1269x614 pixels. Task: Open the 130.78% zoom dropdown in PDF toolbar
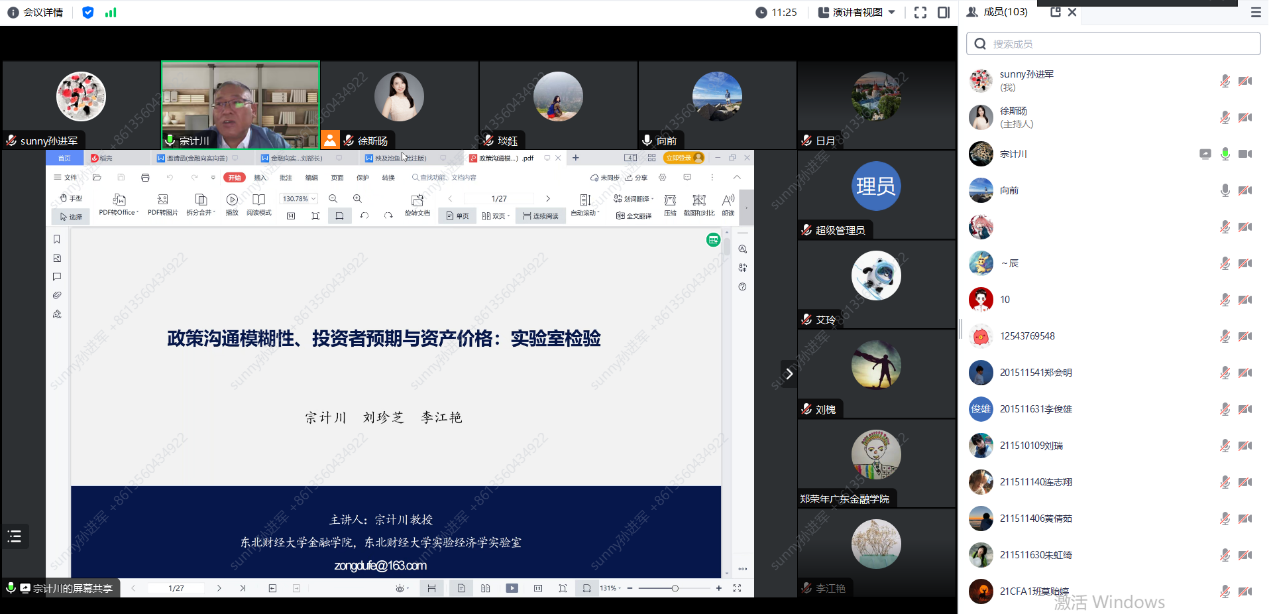tap(298, 199)
